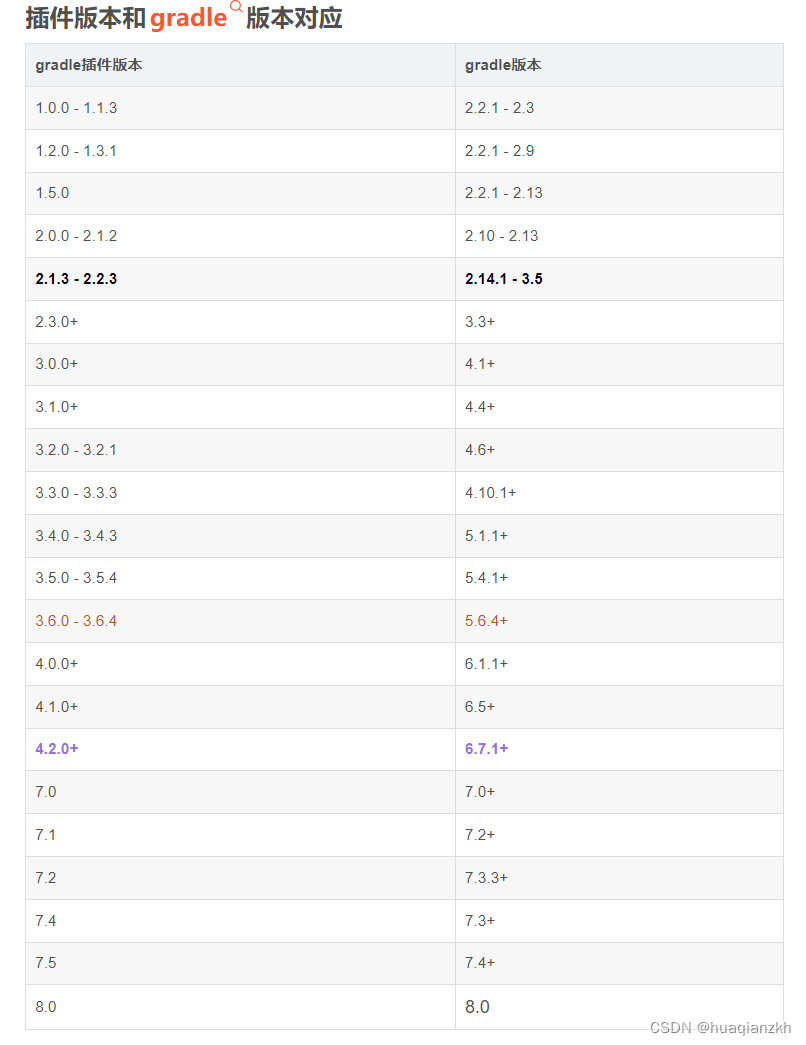This screenshot has height=1045, width=806.
Task: Click the 8.0 gradle version cell
Action: coord(619,1007)
